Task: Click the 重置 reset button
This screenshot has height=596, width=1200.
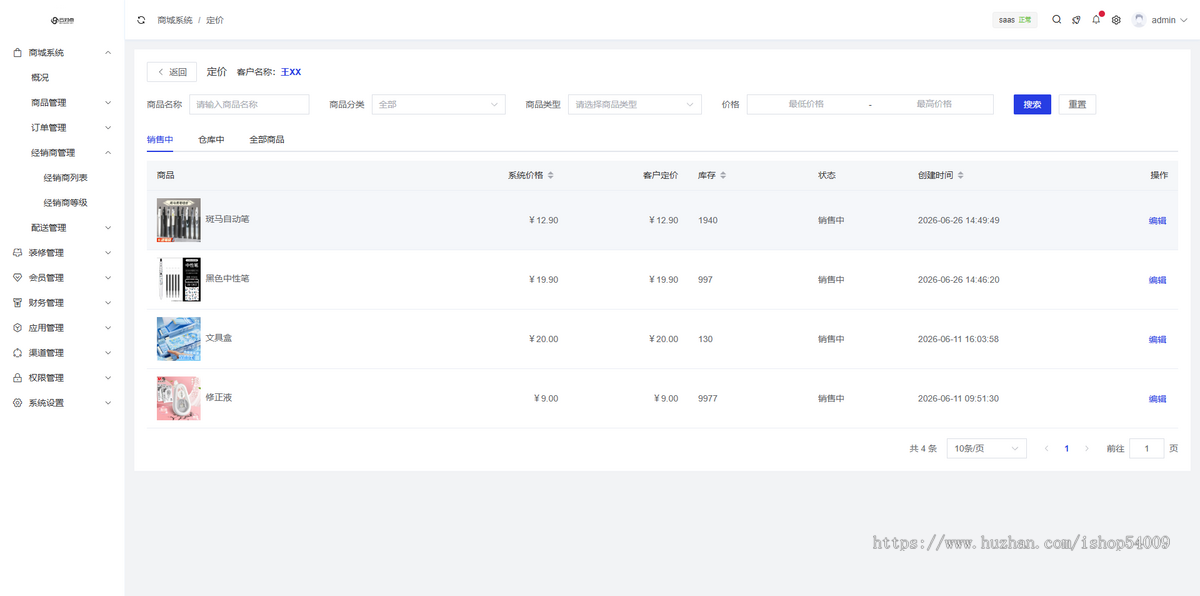Action: (x=1077, y=104)
